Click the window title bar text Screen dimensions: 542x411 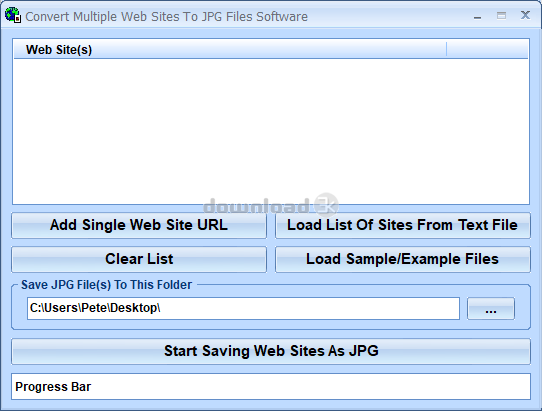(x=166, y=17)
